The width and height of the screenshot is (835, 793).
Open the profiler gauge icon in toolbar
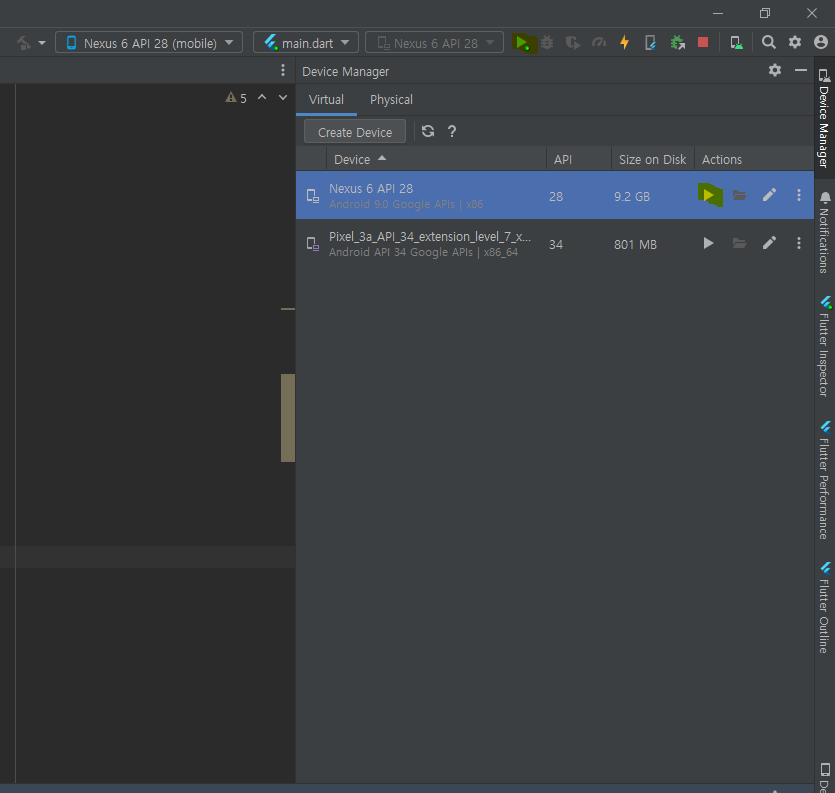tap(599, 43)
